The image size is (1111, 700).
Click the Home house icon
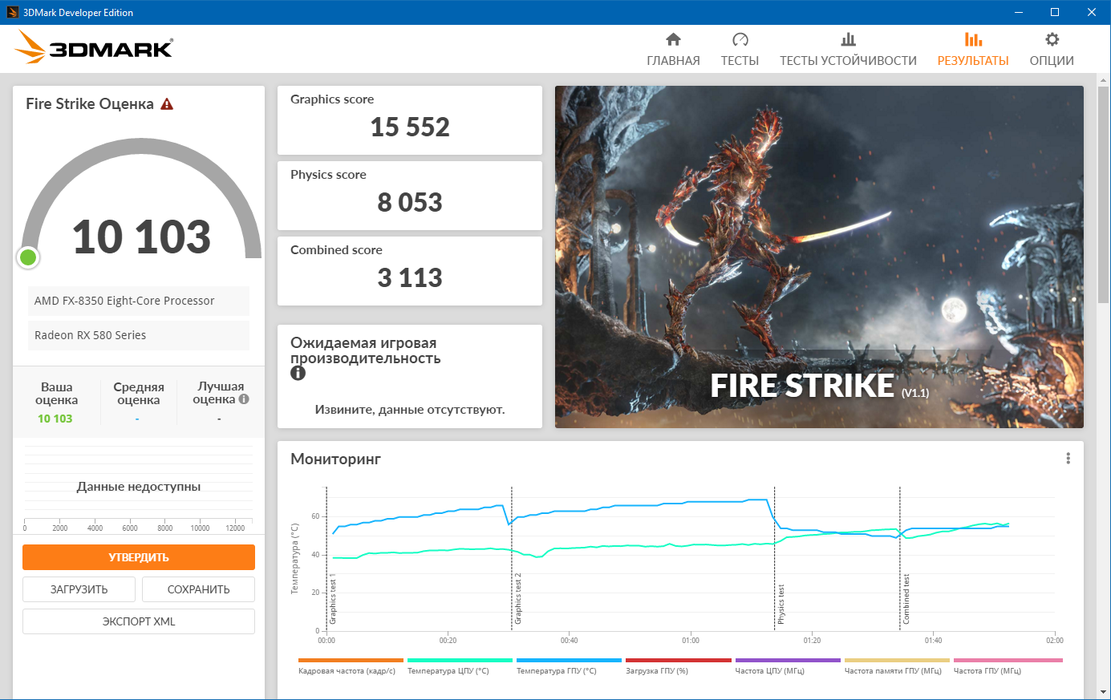coord(673,39)
